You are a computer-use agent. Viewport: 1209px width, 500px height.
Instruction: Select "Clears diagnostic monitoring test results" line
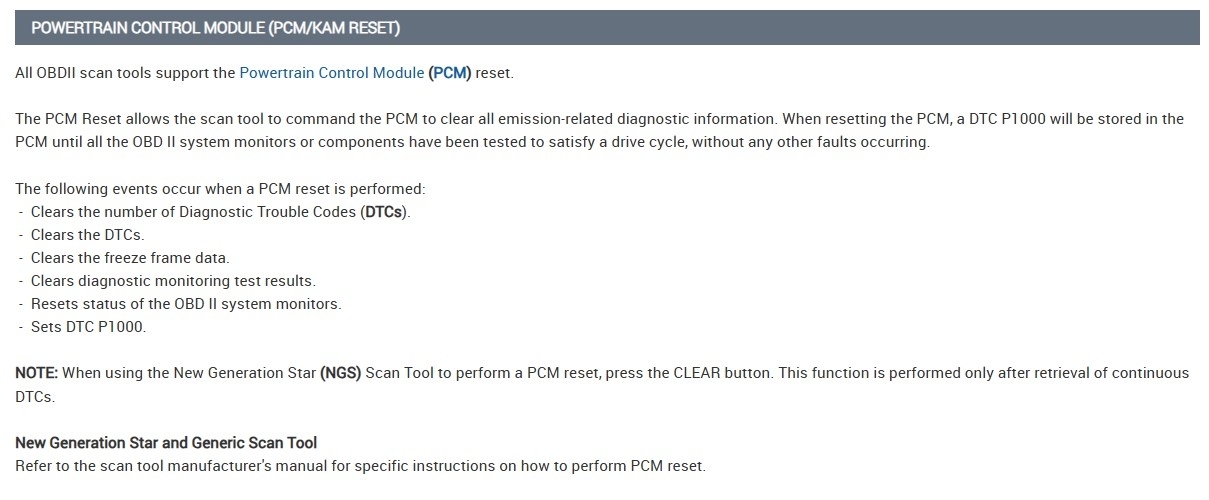[172, 281]
